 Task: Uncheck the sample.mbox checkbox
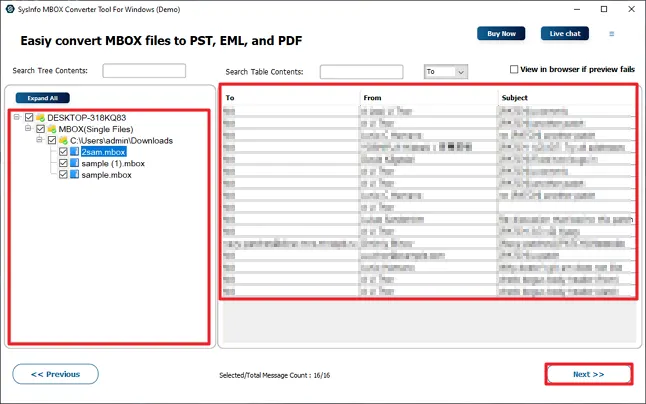pos(63,175)
